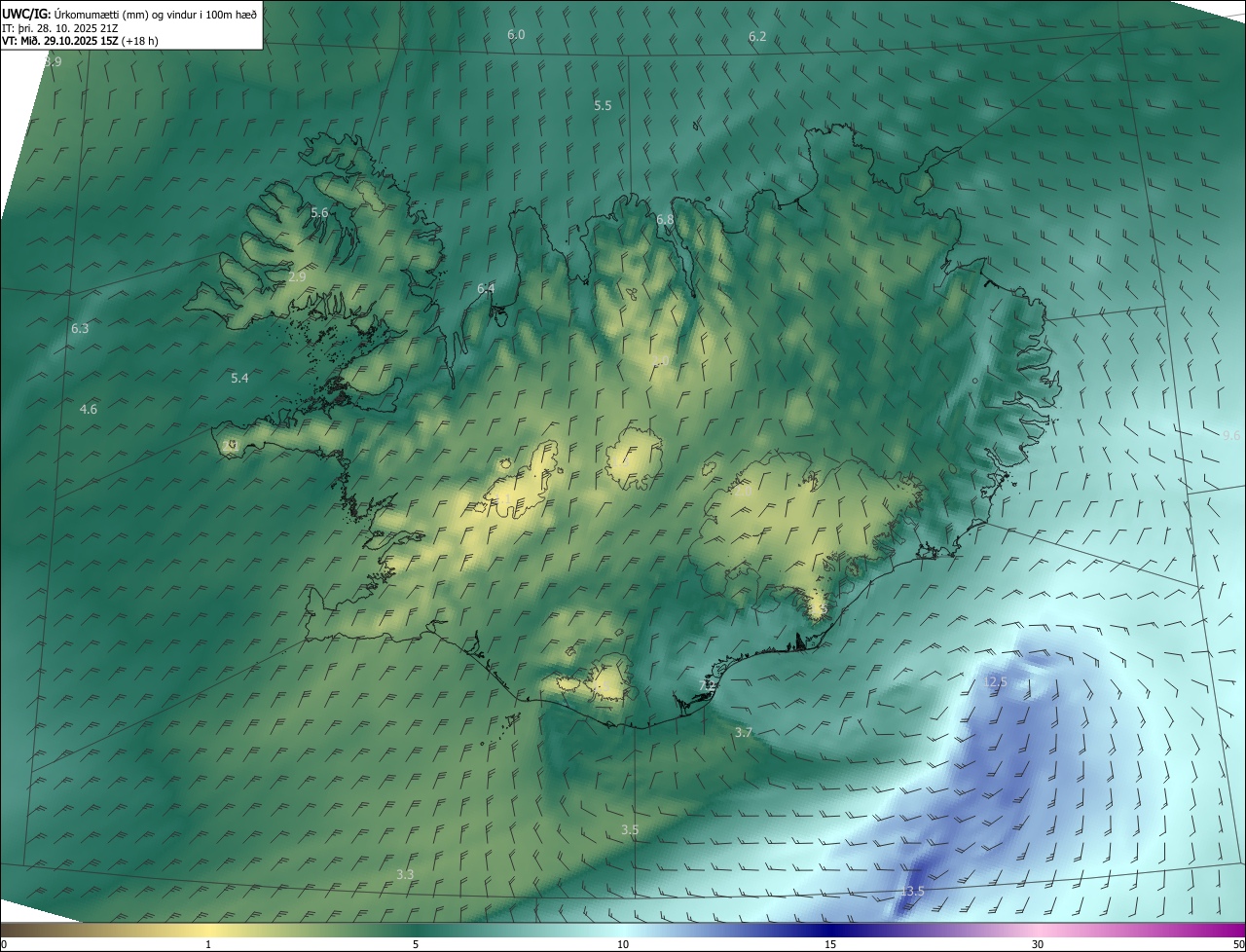Image resolution: width=1246 pixels, height=952 pixels.
Task: Click the 3.5 value label over the ocean
Action: (x=630, y=830)
